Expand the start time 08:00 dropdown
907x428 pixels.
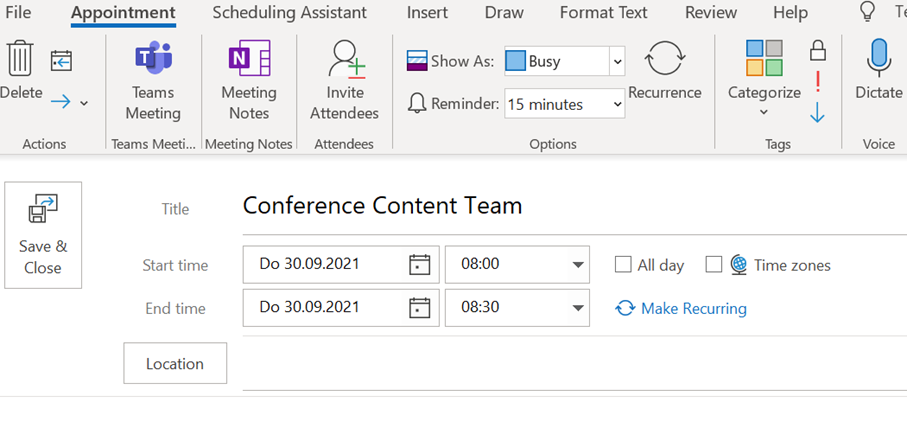tap(577, 265)
